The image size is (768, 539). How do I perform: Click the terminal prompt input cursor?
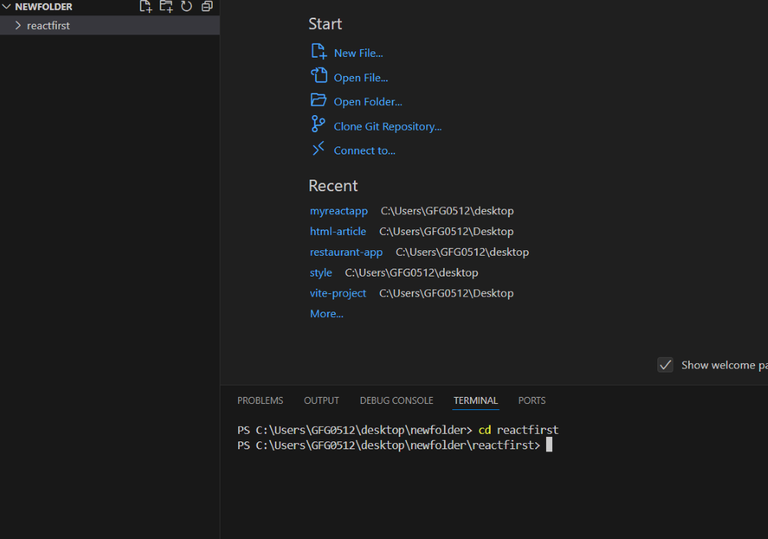[x=549, y=445]
